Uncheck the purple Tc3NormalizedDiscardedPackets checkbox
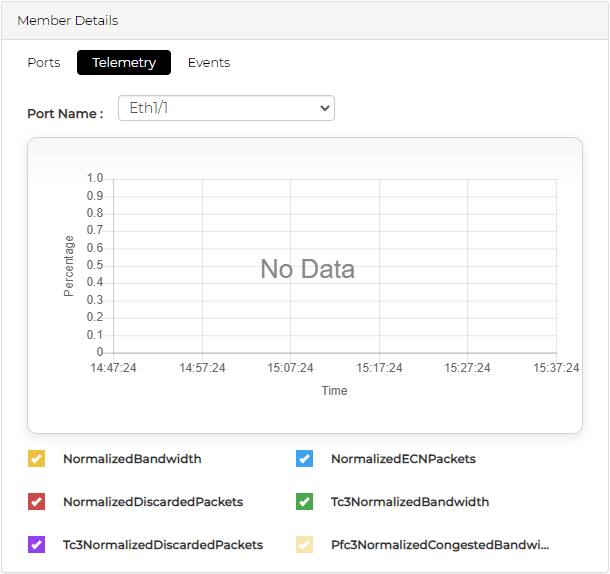610x574 pixels. click(37, 545)
